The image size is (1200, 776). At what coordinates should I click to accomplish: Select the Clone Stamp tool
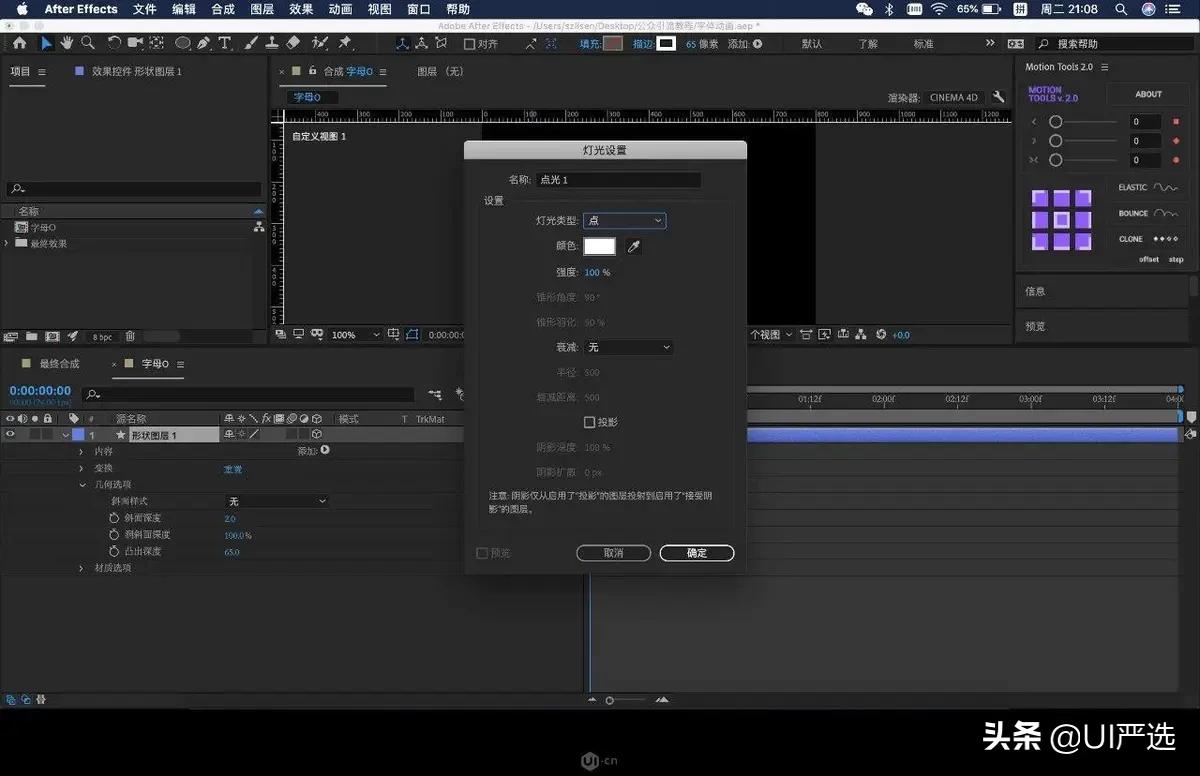click(x=272, y=43)
